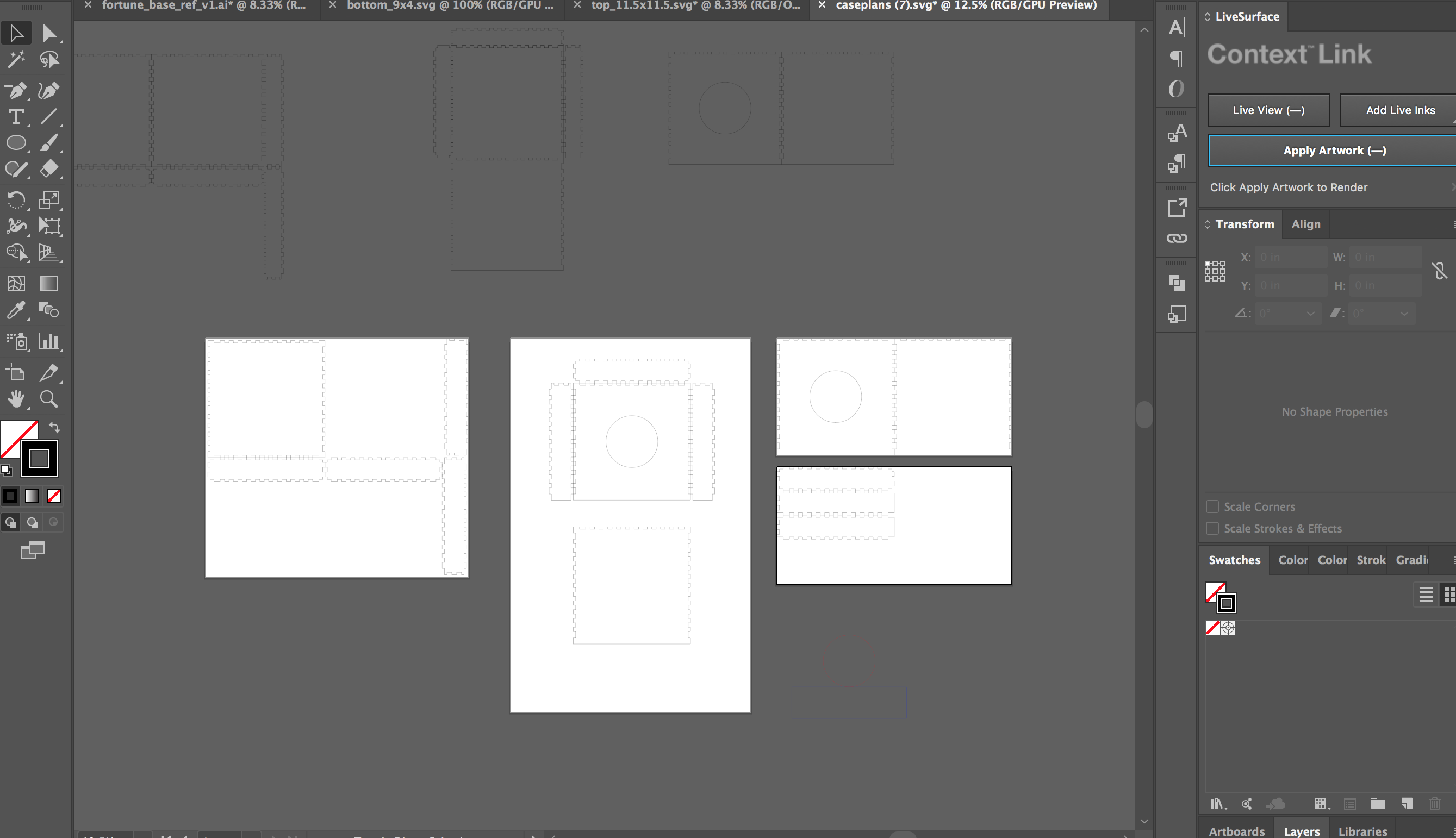
Task: Enable Scale Strokes & Effects checkbox
Action: 1212,528
